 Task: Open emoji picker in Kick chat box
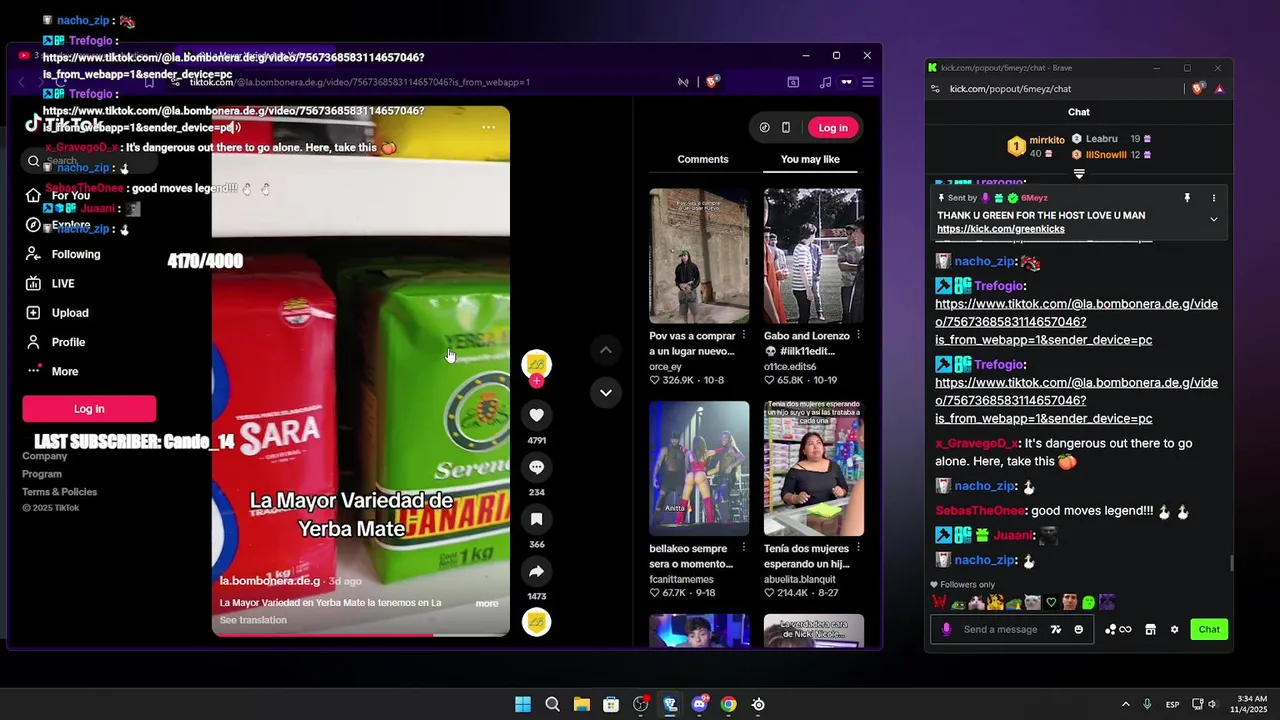coord(1078,629)
